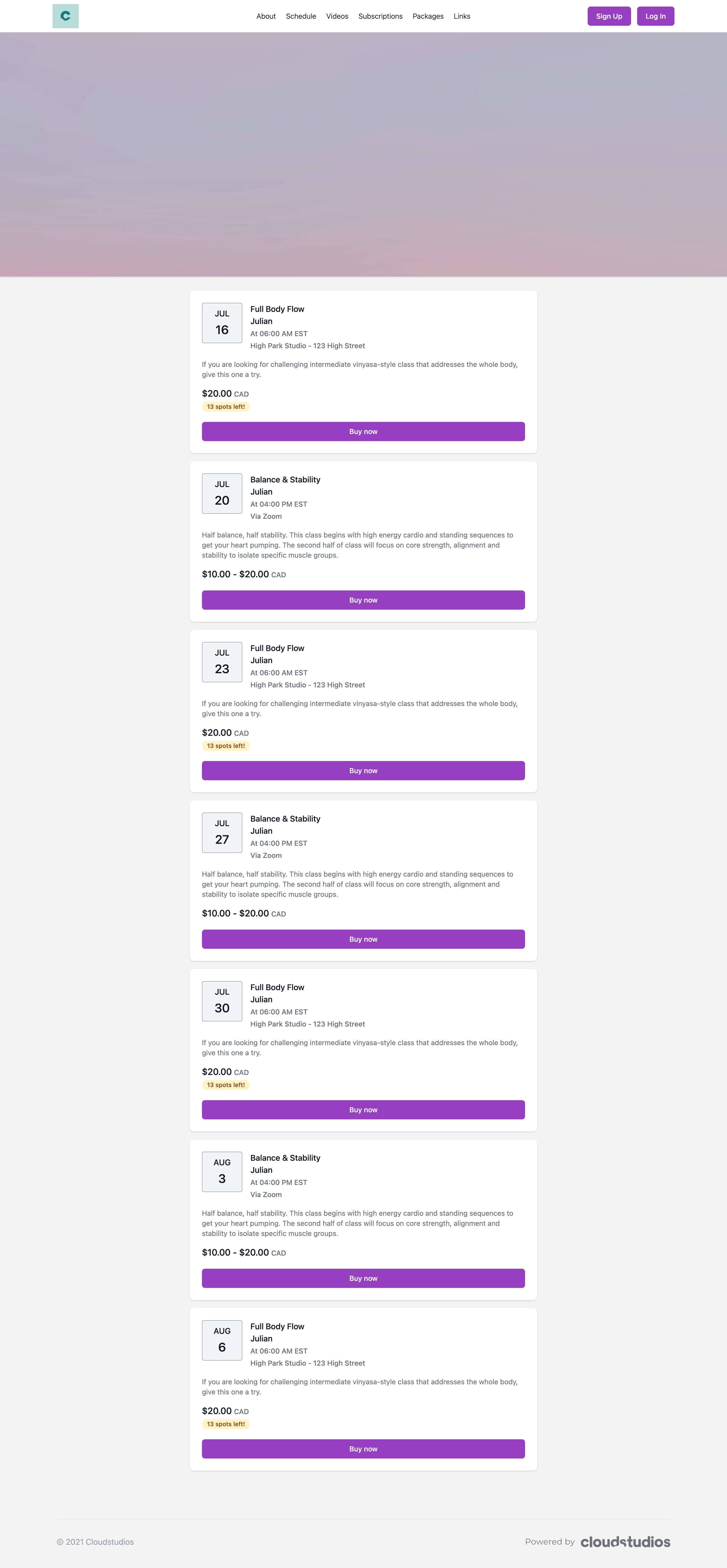Click the Log In button

coord(655,16)
